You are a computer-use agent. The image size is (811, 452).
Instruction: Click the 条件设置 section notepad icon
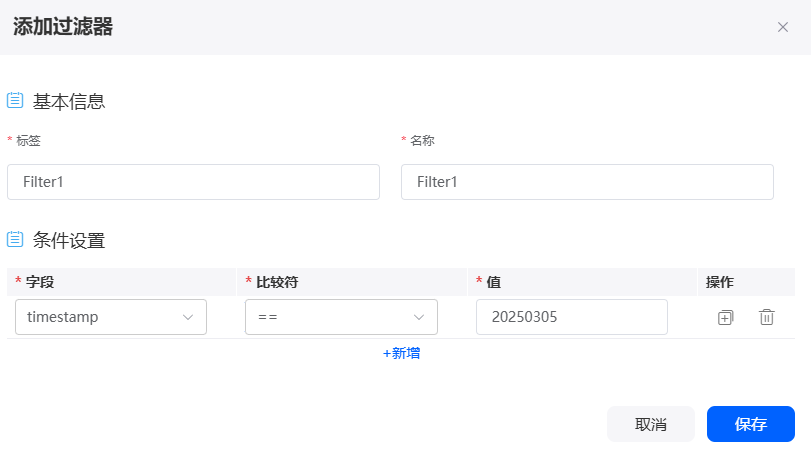(15, 239)
